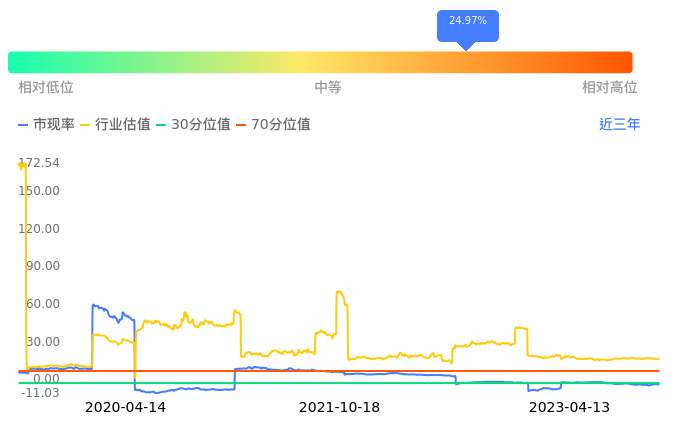Click the 2020-04-14 date on the axis
The image size is (686, 442).
(x=125, y=408)
